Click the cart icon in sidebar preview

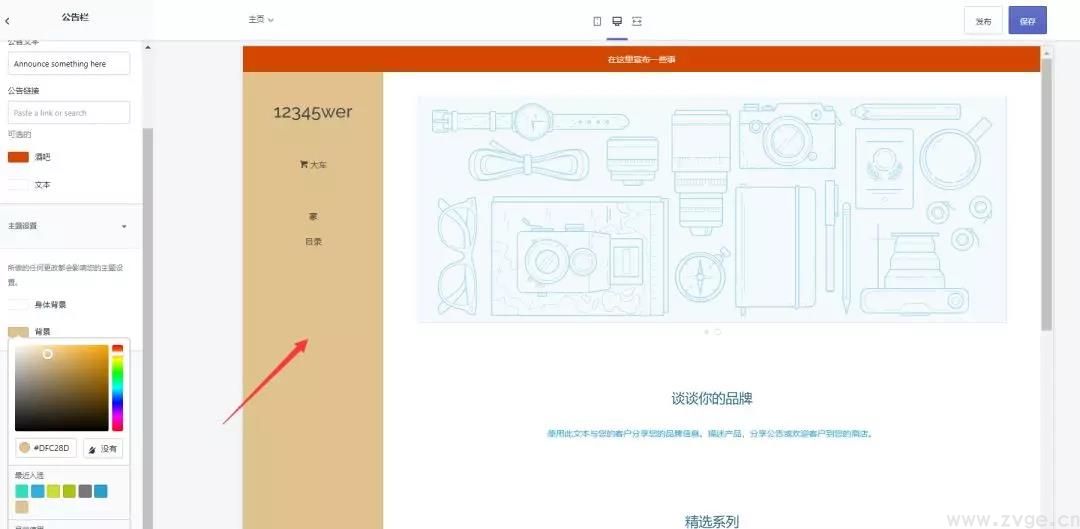point(303,165)
